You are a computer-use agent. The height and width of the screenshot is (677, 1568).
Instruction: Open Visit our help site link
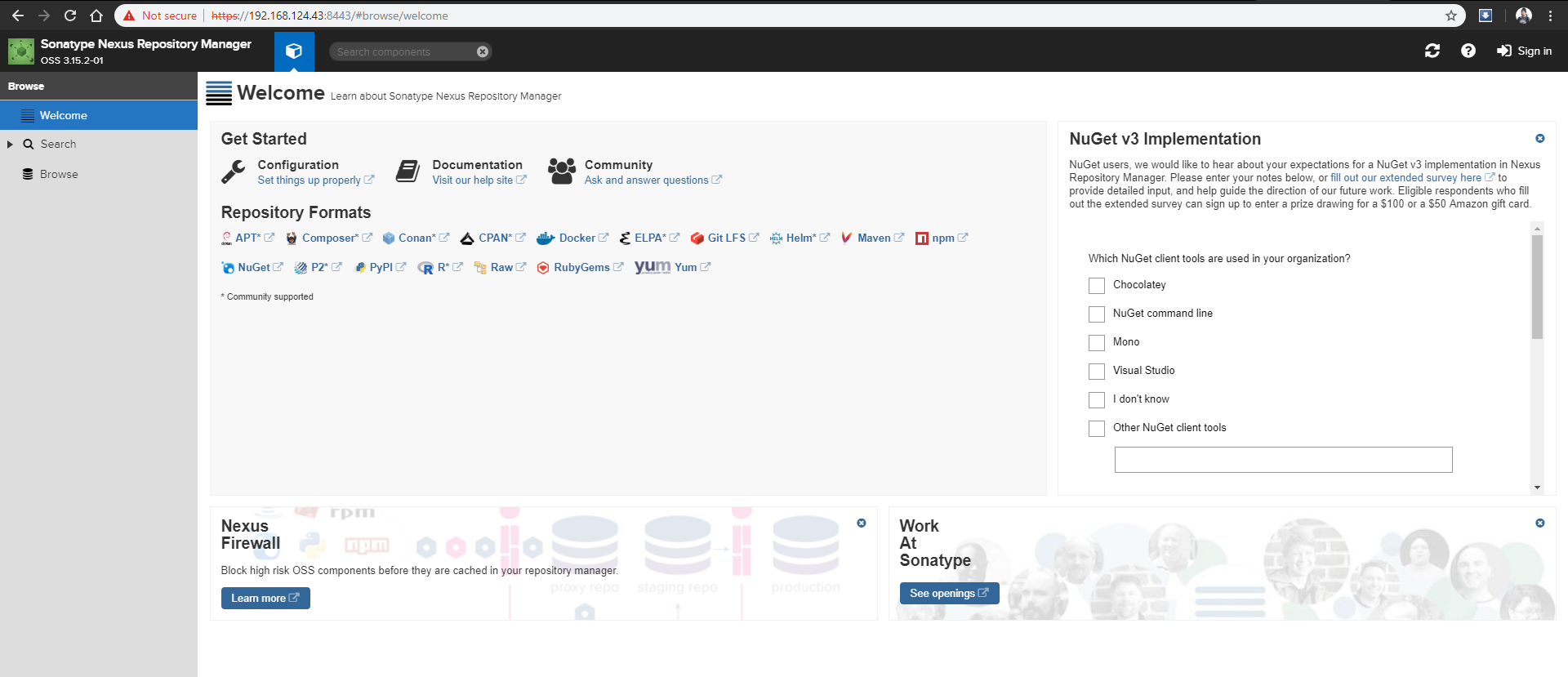click(x=479, y=180)
